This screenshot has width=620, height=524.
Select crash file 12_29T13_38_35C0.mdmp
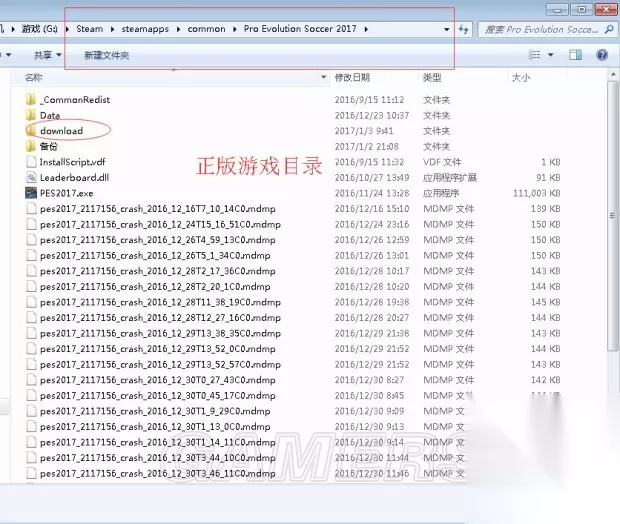pos(154,334)
